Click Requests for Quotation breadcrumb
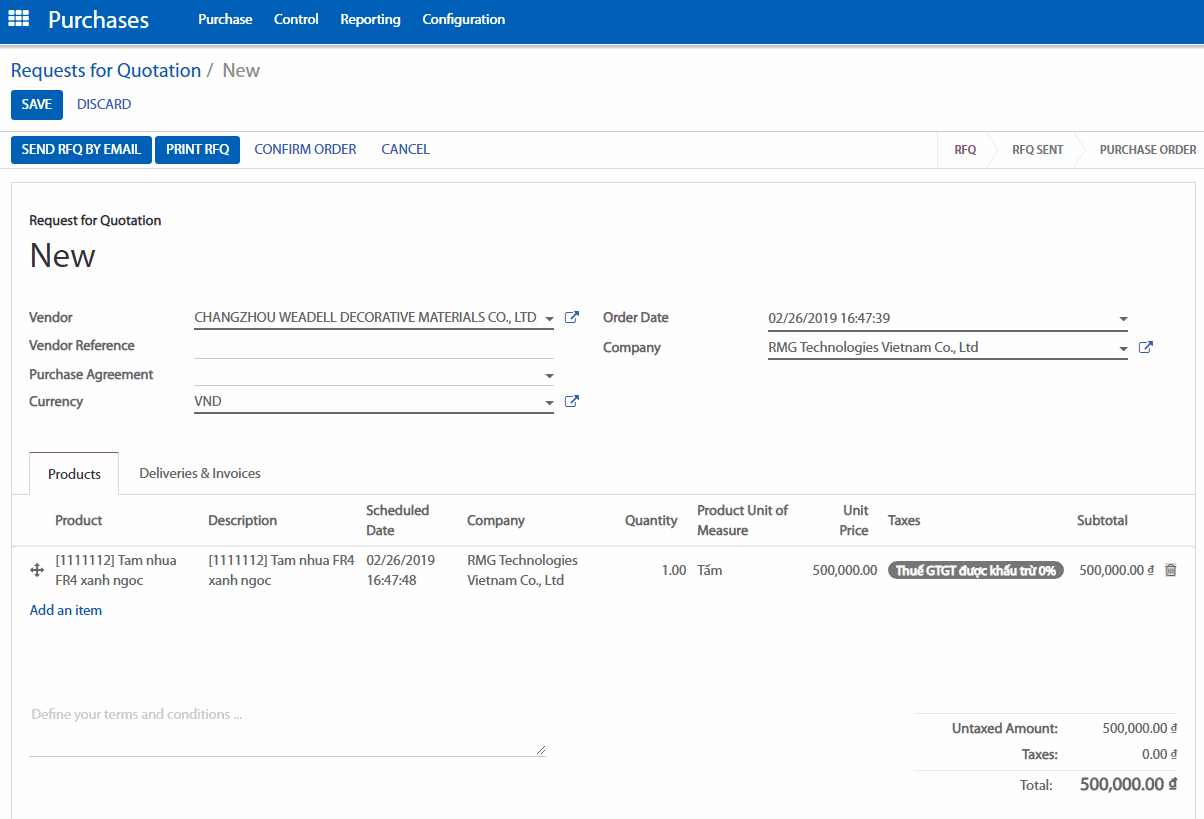 (106, 70)
